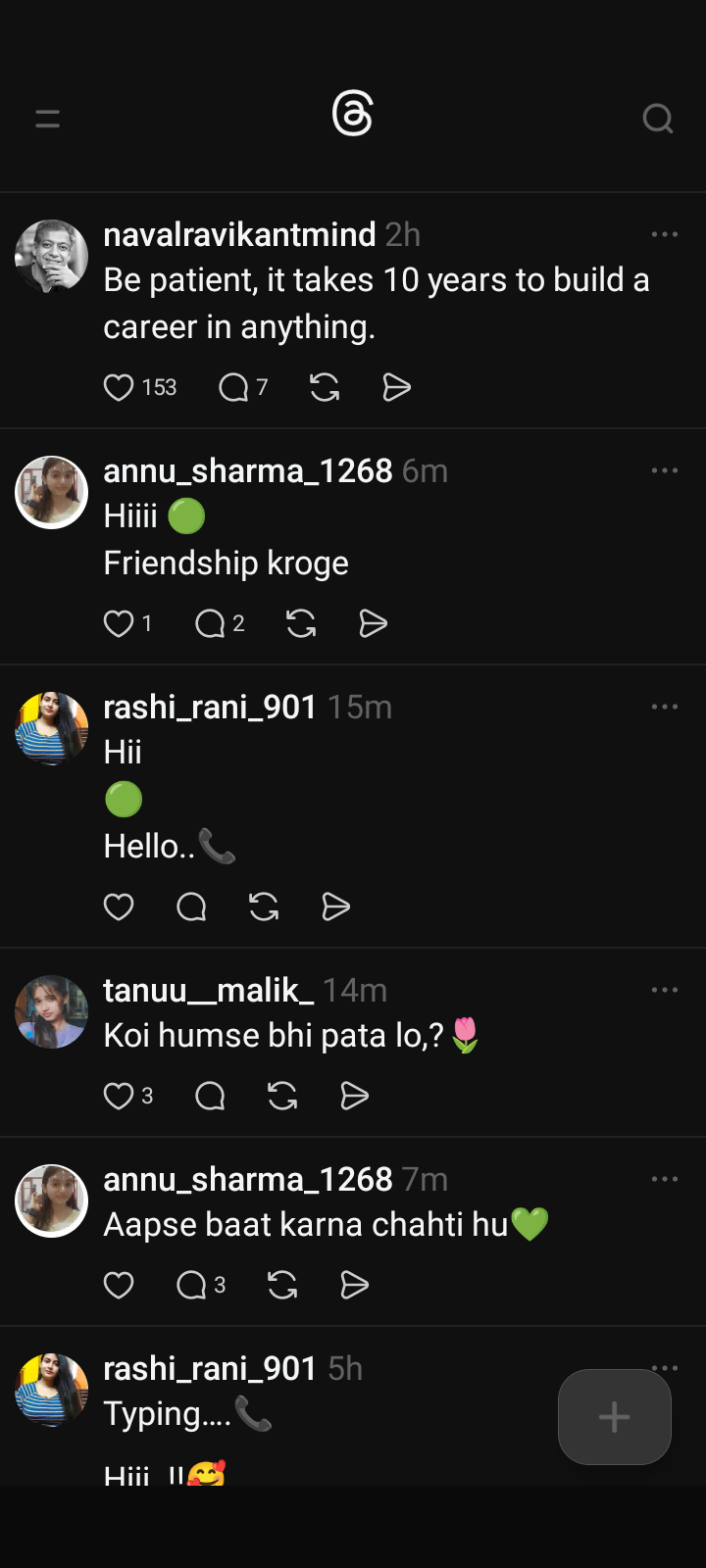Like the tanuu__malik_ post
Screen dimensions: 706x1568
(x=119, y=1096)
